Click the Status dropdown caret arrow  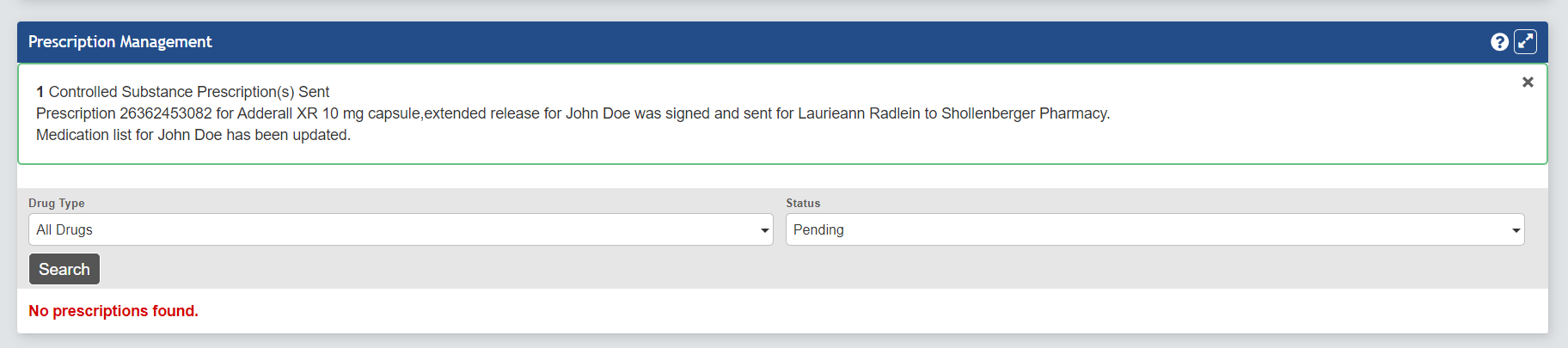1516,230
